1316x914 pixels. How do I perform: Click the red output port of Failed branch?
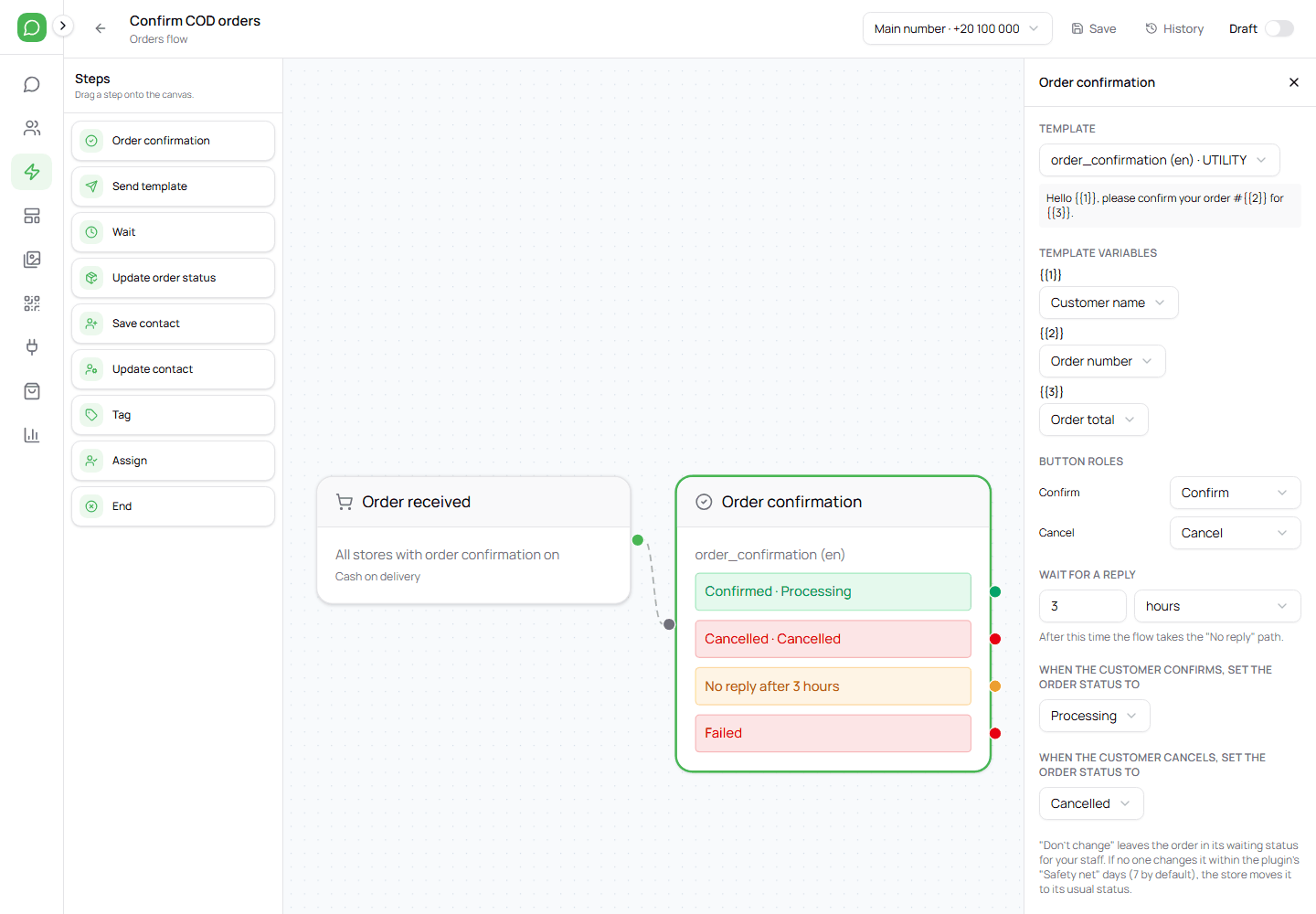click(995, 733)
